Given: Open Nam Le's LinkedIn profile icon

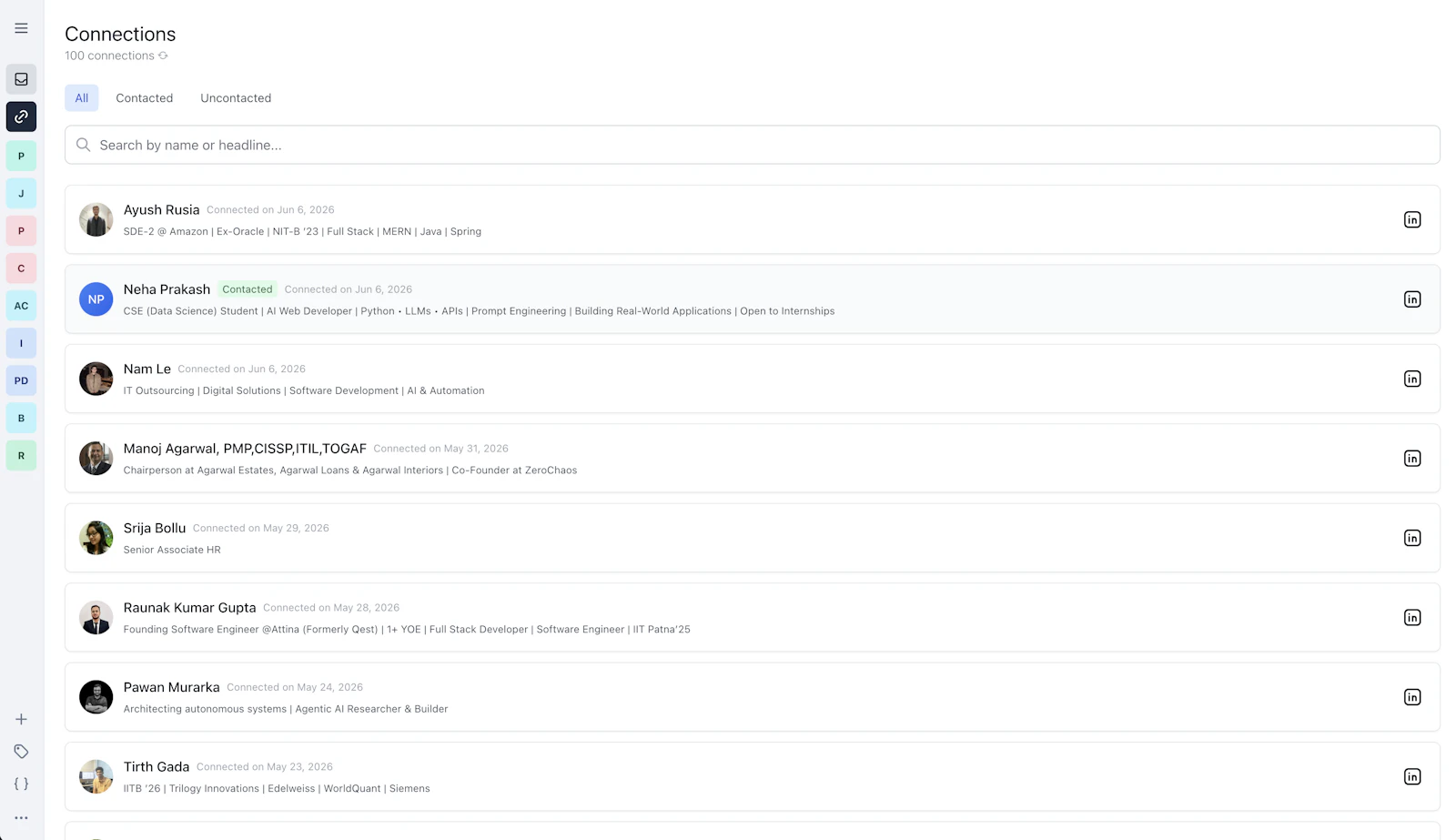Looking at the screenshot, I should point(1411,379).
